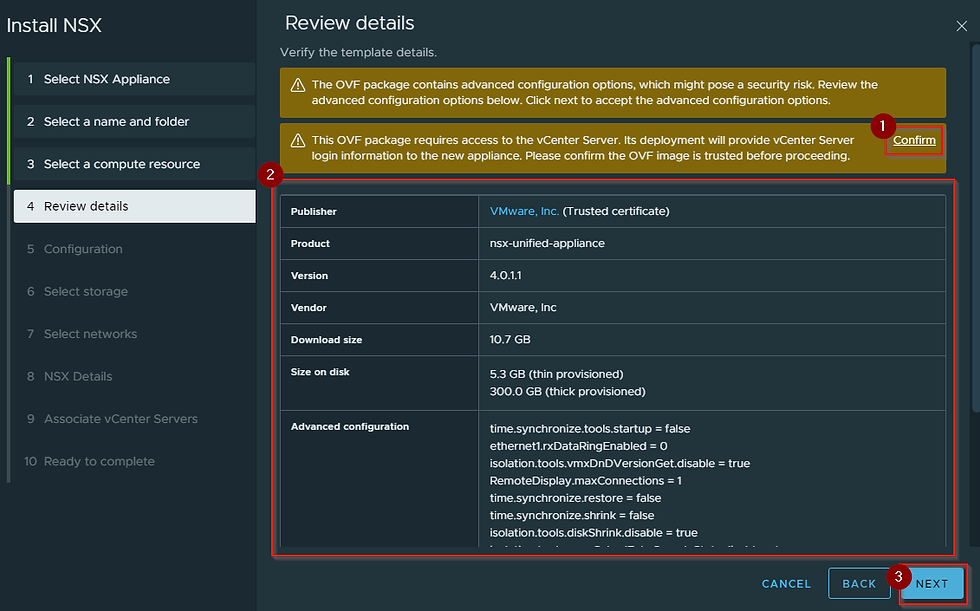The width and height of the screenshot is (980, 611).
Task: Click the vendor value VMware, Inc
Action: click(x=523, y=307)
